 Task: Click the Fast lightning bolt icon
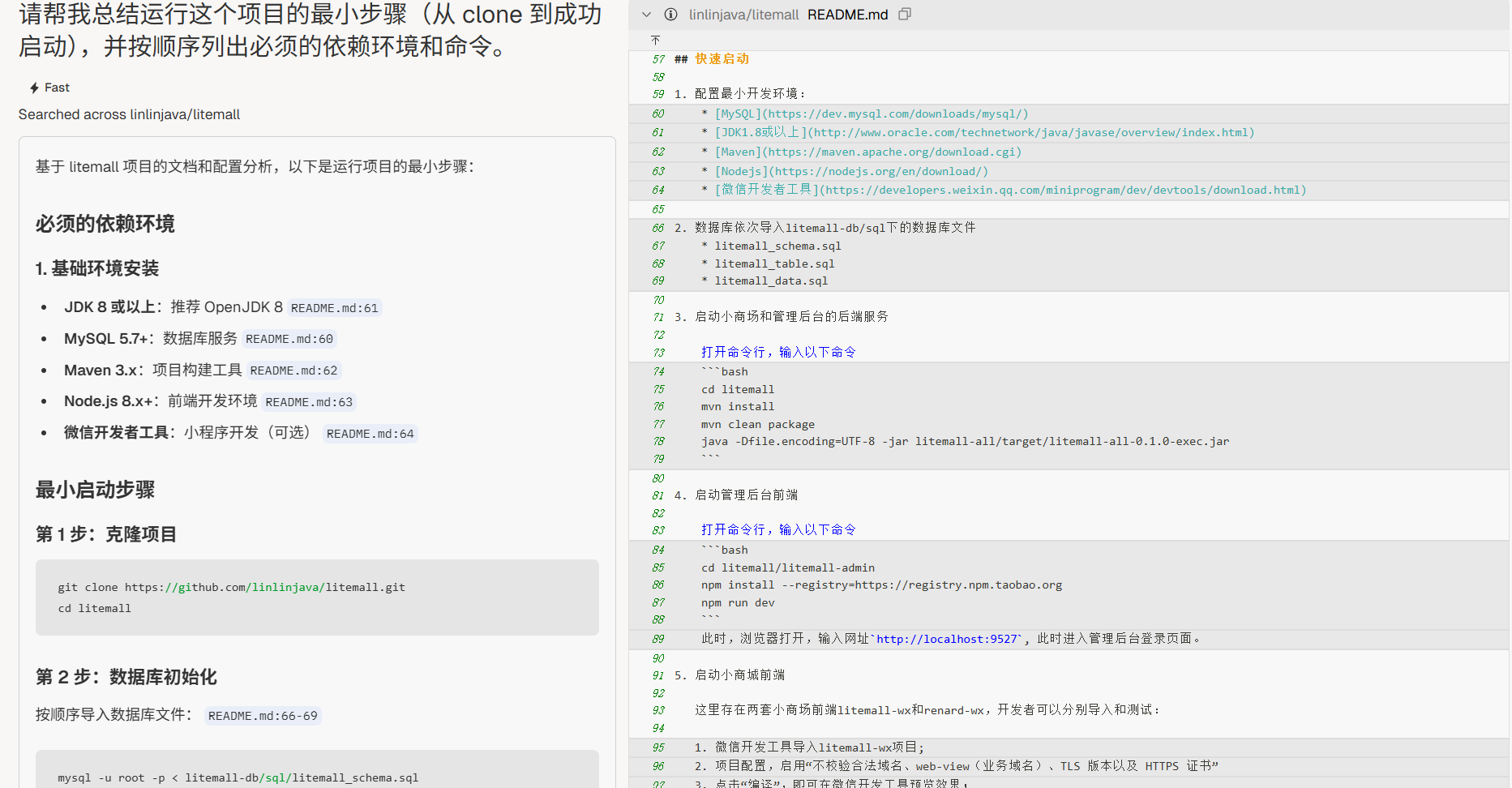click(x=34, y=88)
